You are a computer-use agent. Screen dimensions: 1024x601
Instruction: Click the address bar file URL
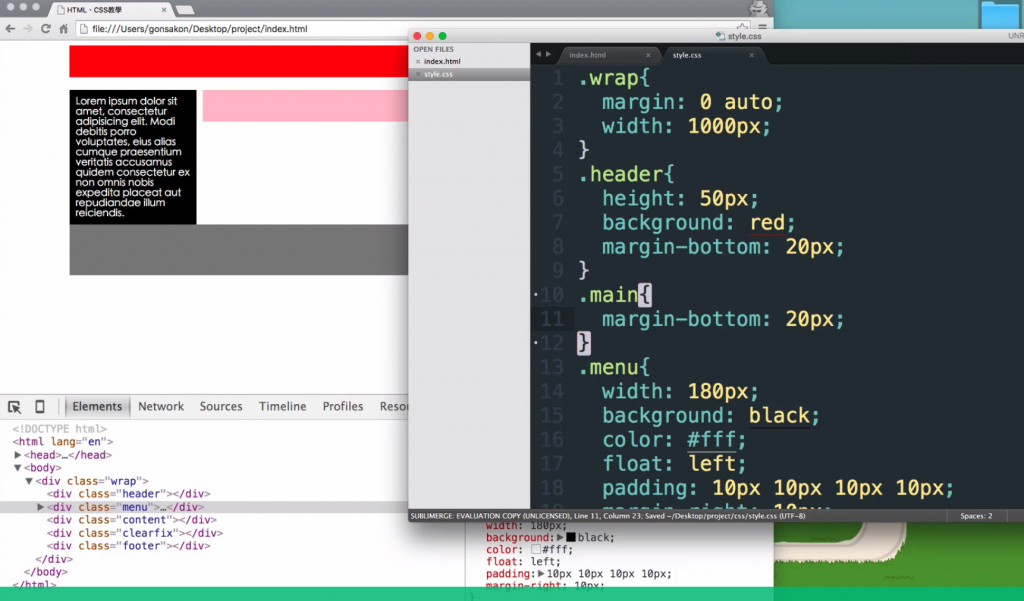point(199,29)
